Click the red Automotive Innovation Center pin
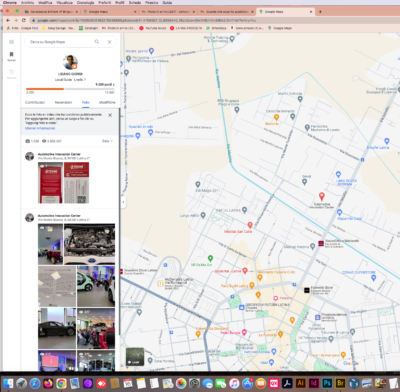Screen dimensions: 400x392 point(322,196)
